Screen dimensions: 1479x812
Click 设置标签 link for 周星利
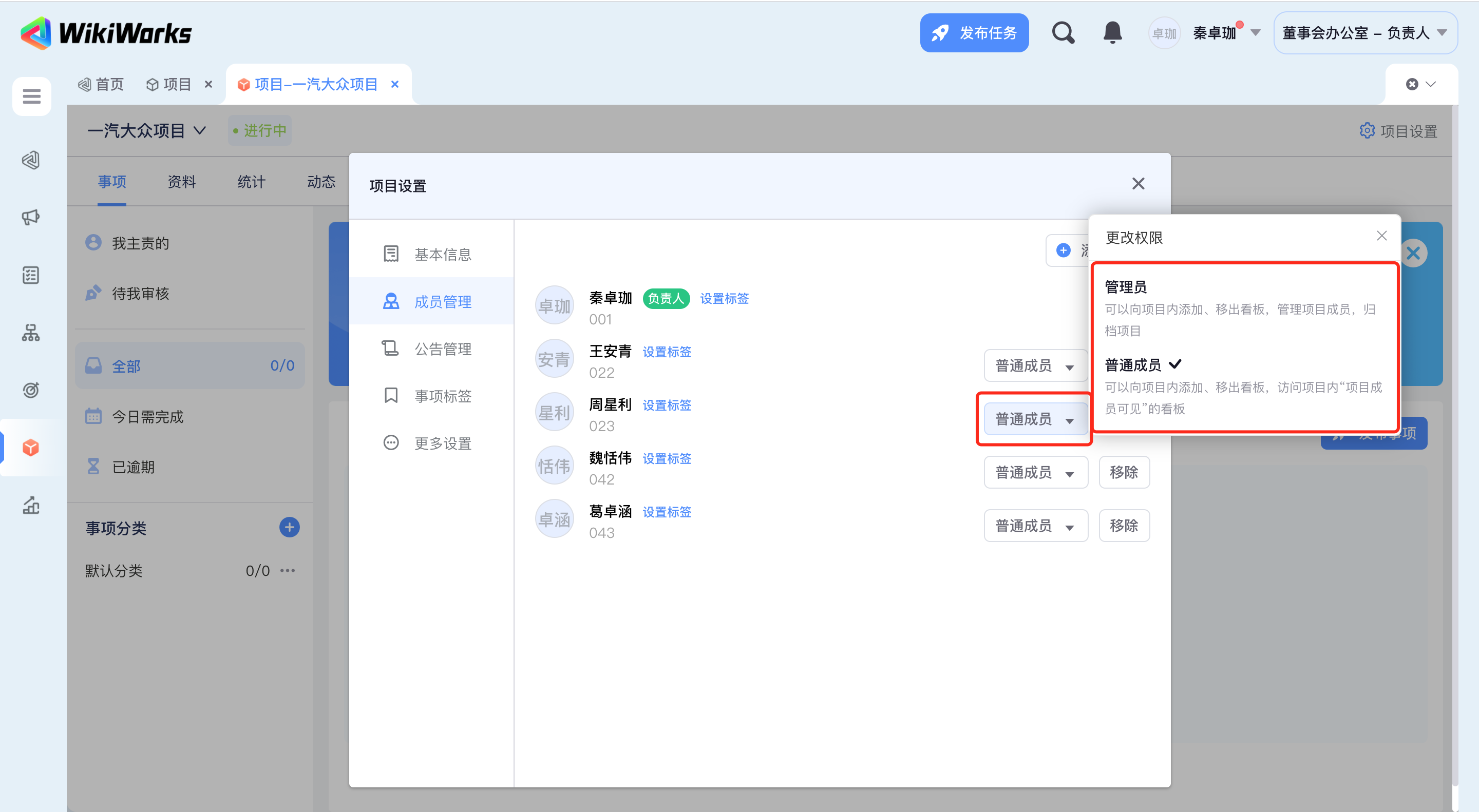(666, 405)
